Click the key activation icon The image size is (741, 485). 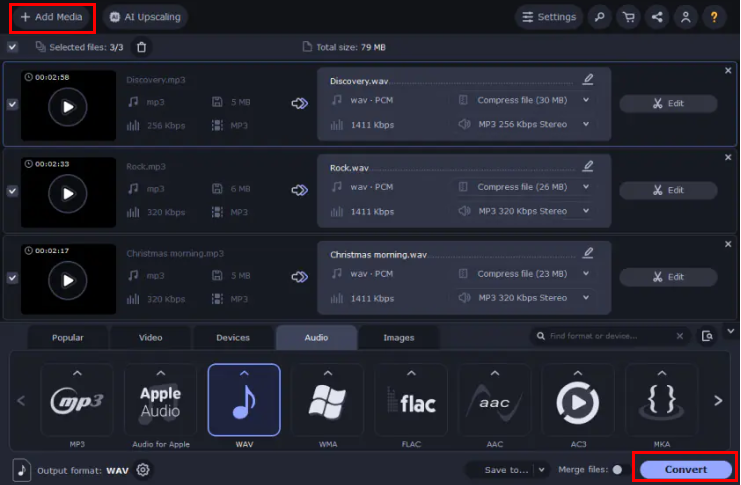600,17
